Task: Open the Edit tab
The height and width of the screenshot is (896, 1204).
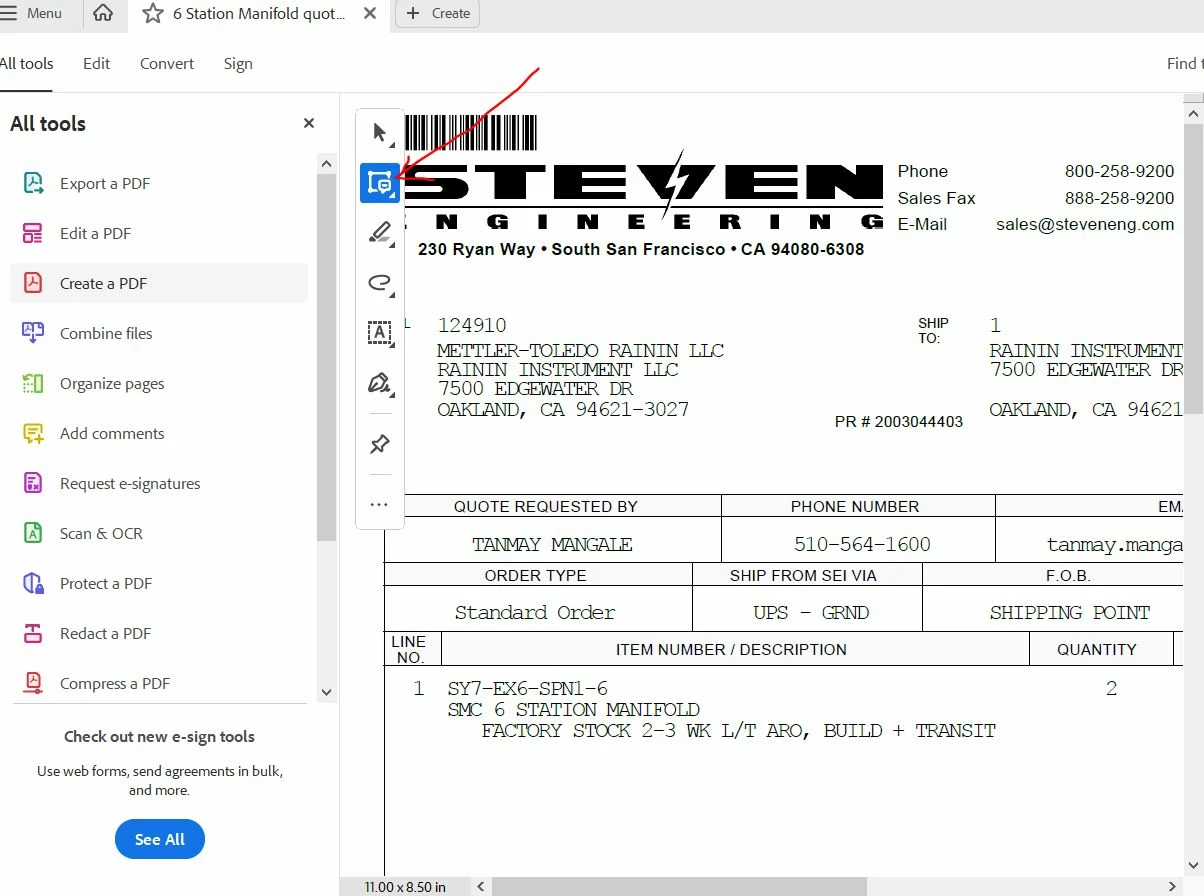Action: tap(96, 63)
